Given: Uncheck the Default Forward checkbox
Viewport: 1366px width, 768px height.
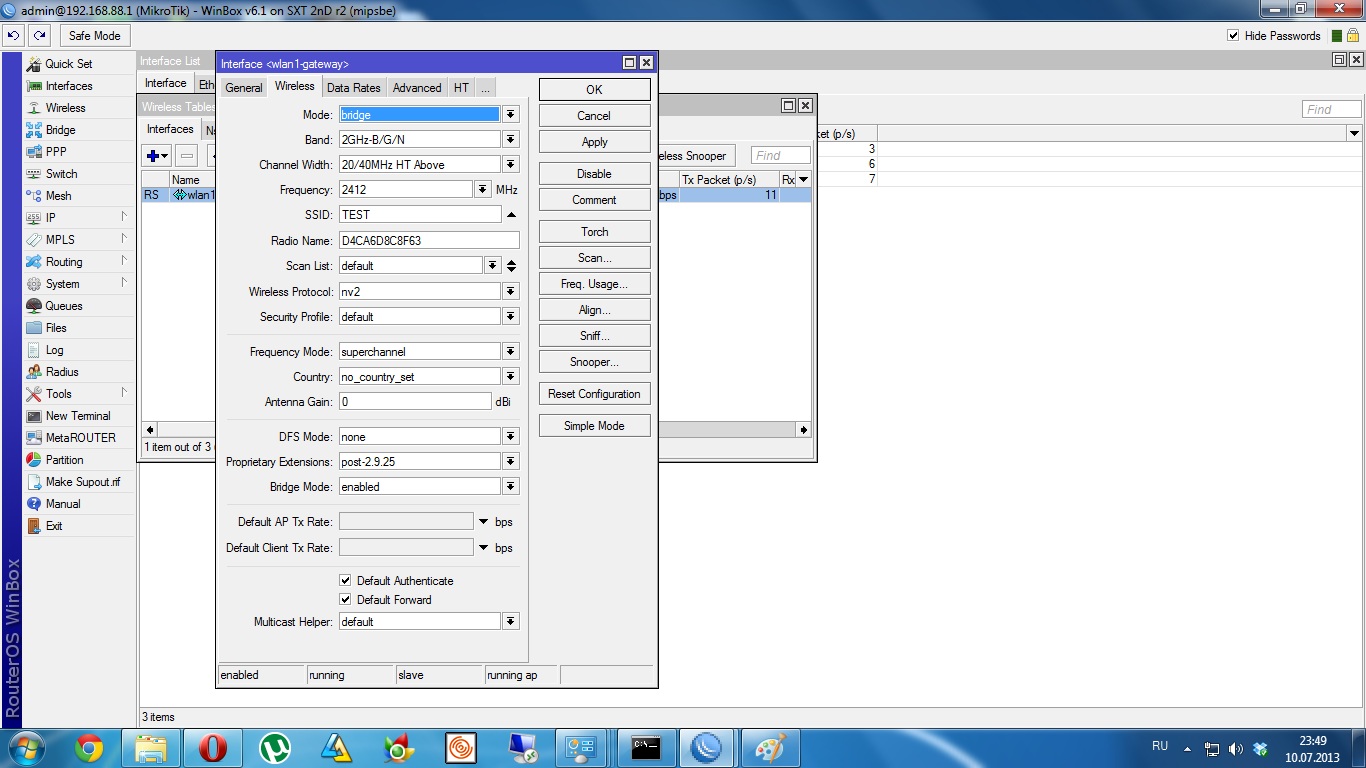Looking at the screenshot, I should (345, 600).
